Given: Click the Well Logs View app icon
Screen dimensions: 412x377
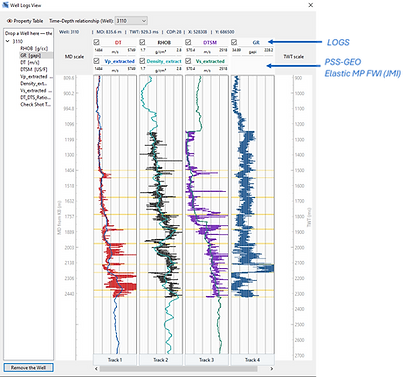Looking at the screenshot, I should (5, 5).
